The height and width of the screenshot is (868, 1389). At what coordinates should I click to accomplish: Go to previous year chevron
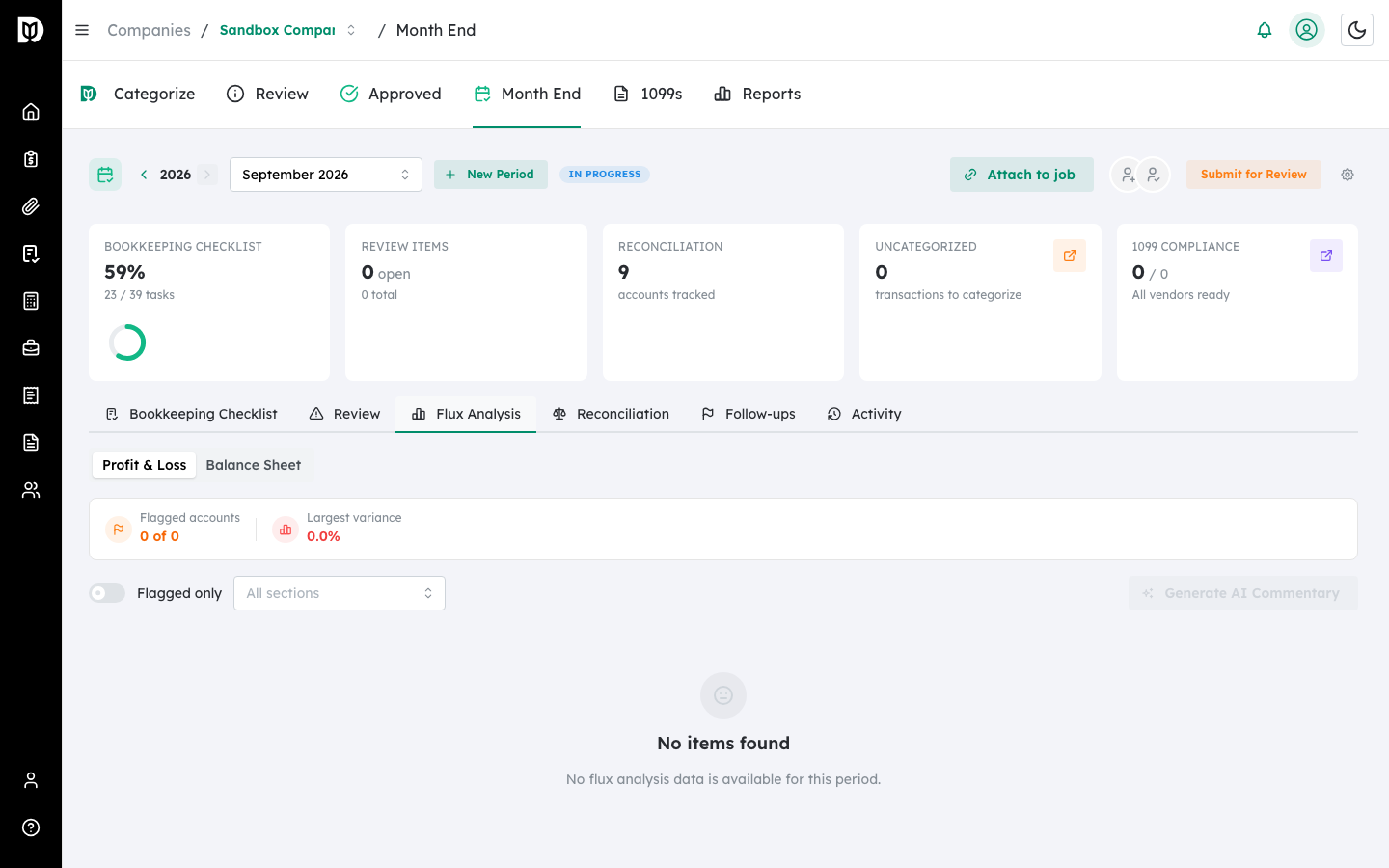[144, 175]
